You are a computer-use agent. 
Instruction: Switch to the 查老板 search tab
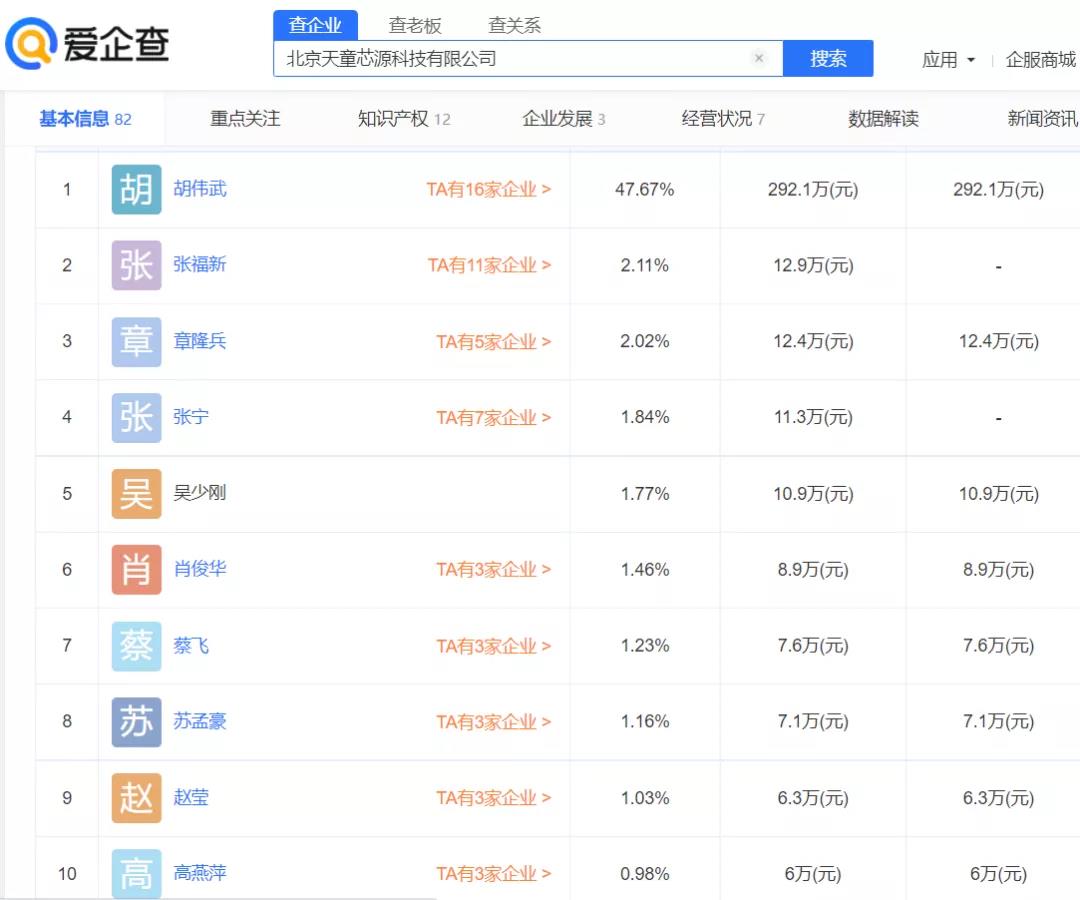[x=415, y=25]
